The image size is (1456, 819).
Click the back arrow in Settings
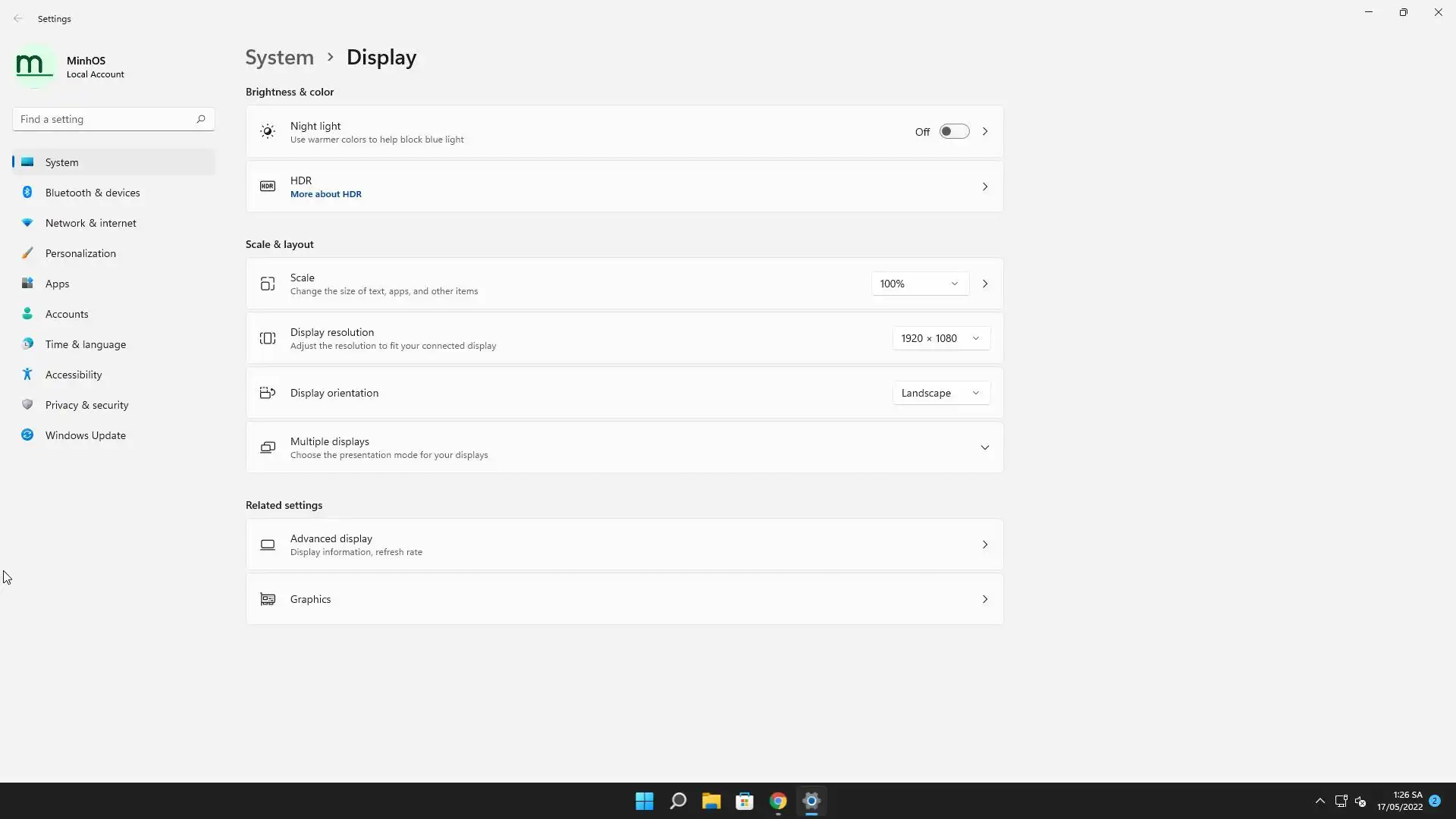tap(18, 18)
